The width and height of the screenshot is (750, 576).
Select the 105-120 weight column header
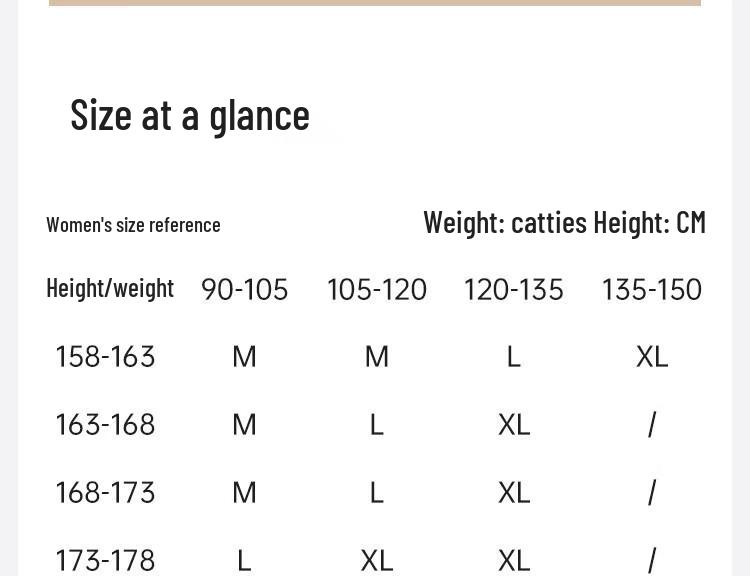[377, 290]
